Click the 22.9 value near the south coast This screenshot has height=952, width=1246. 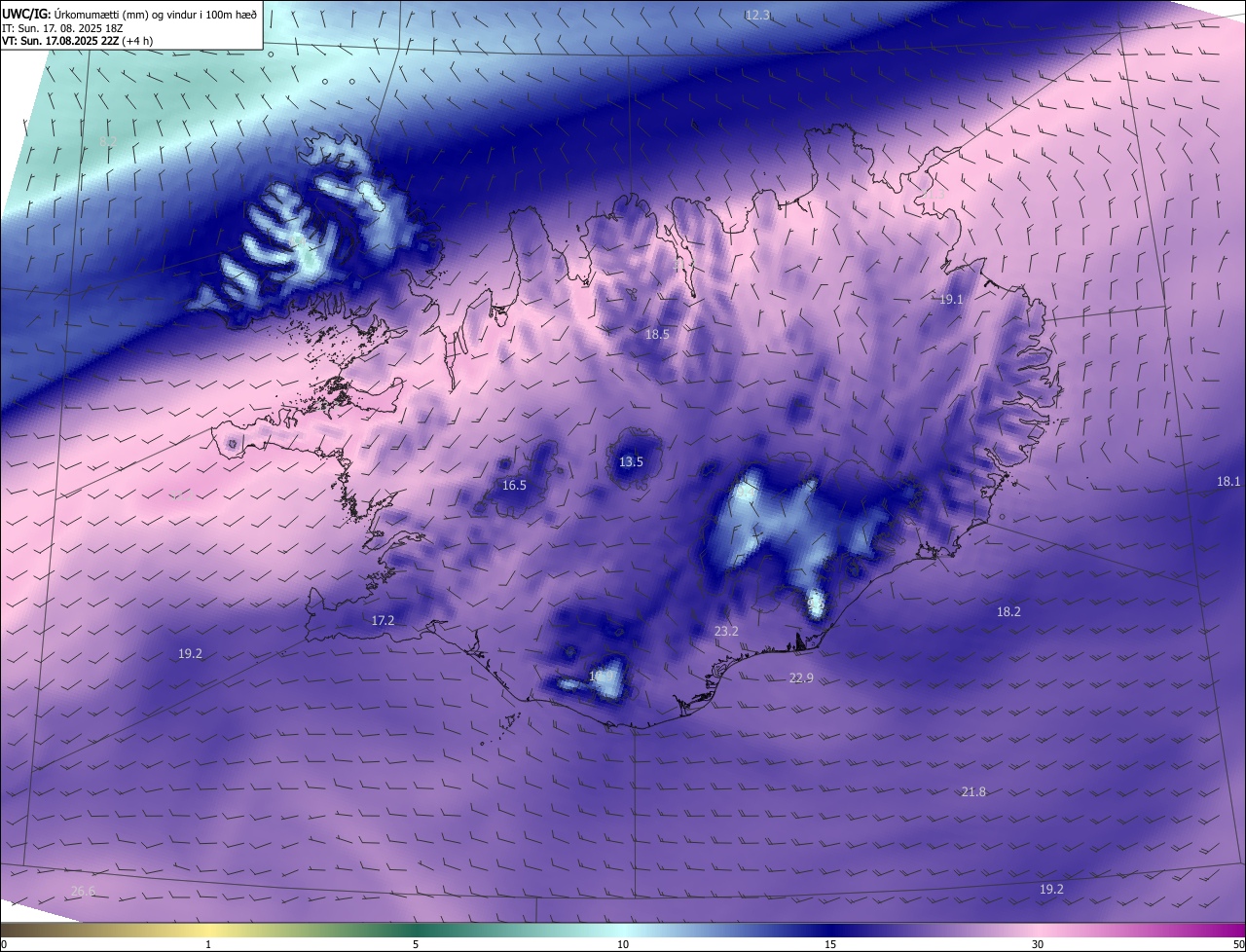pos(801,677)
